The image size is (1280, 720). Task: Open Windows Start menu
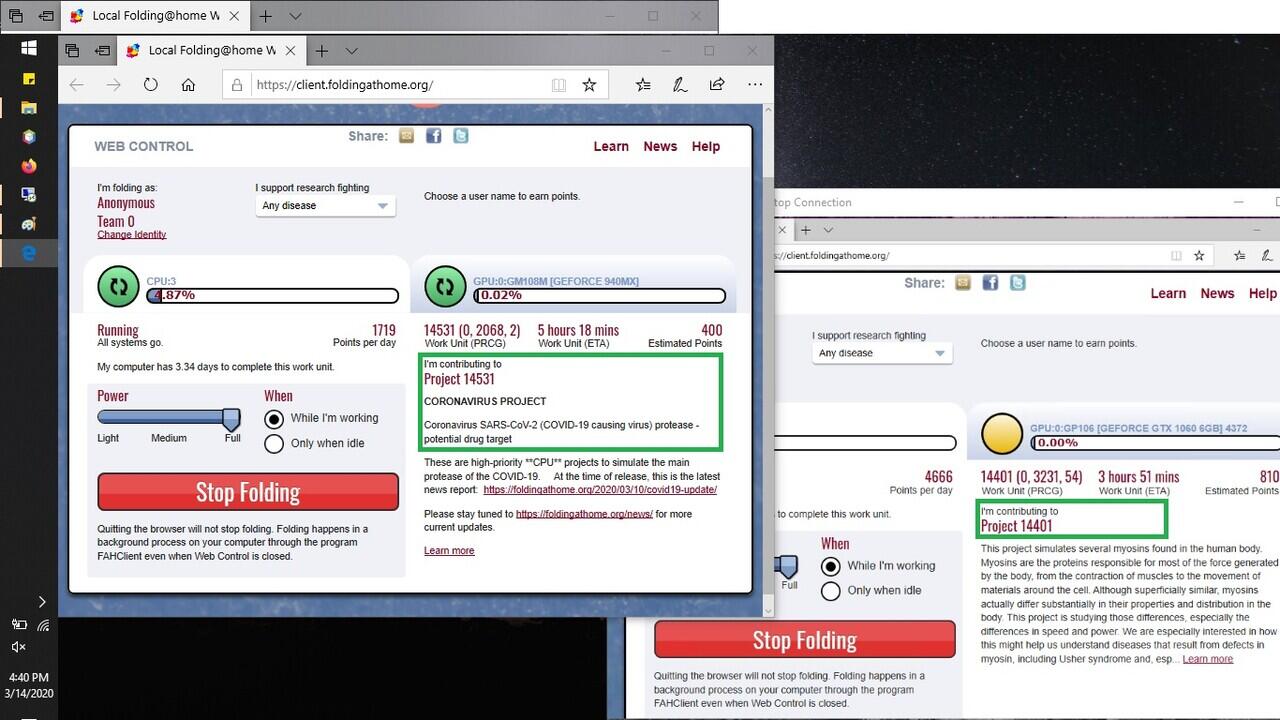pyautogui.click(x=29, y=47)
